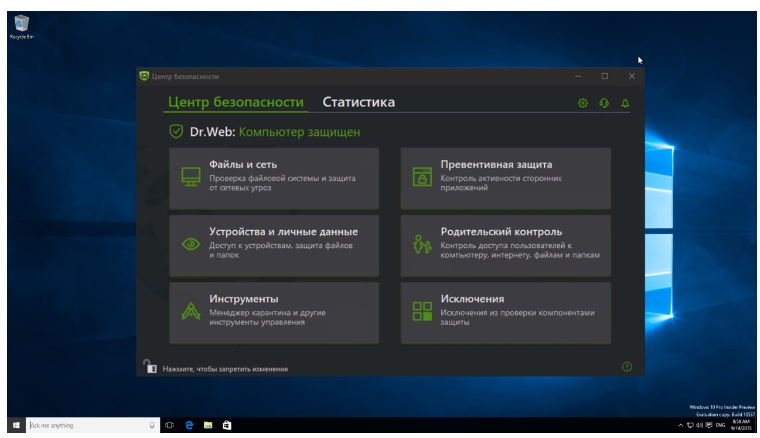Minimize the Dr.Web security center window
This screenshot has height=438, width=760.
coord(578,76)
